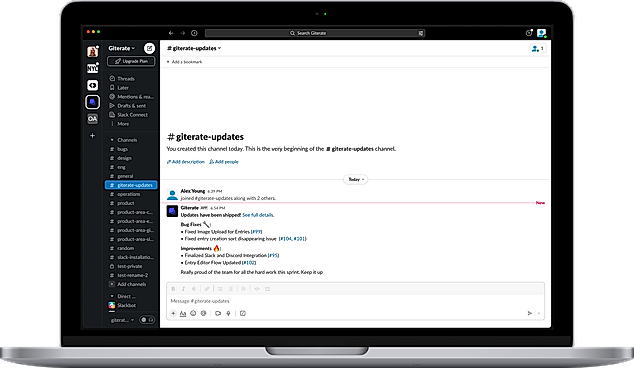Apply blockquote formatting
The width and height of the screenshot is (634, 368).
click(x=243, y=289)
